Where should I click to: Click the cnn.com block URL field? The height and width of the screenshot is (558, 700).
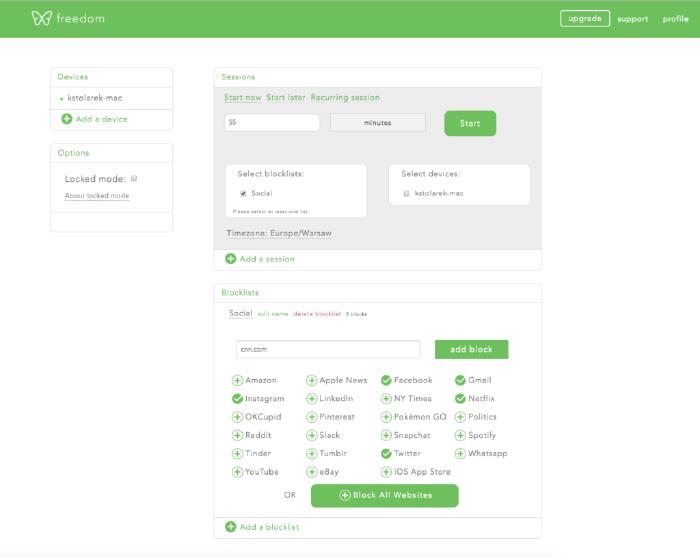tap(328, 350)
